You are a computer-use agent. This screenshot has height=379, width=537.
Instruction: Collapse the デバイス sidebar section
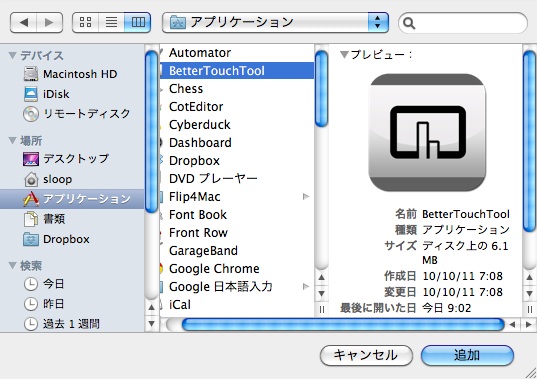pyautogui.click(x=13, y=55)
